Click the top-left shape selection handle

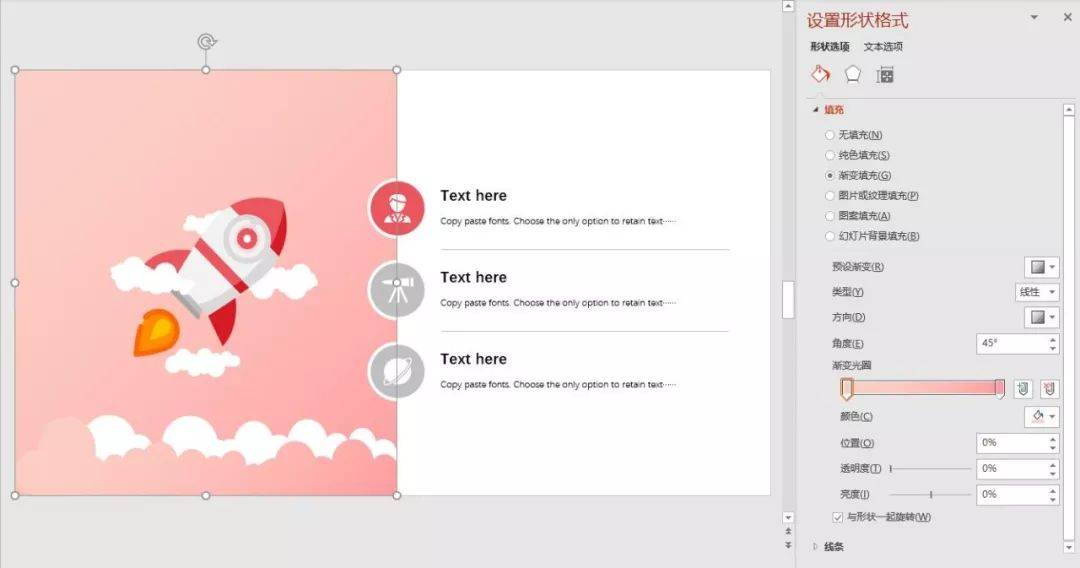[15, 70]
